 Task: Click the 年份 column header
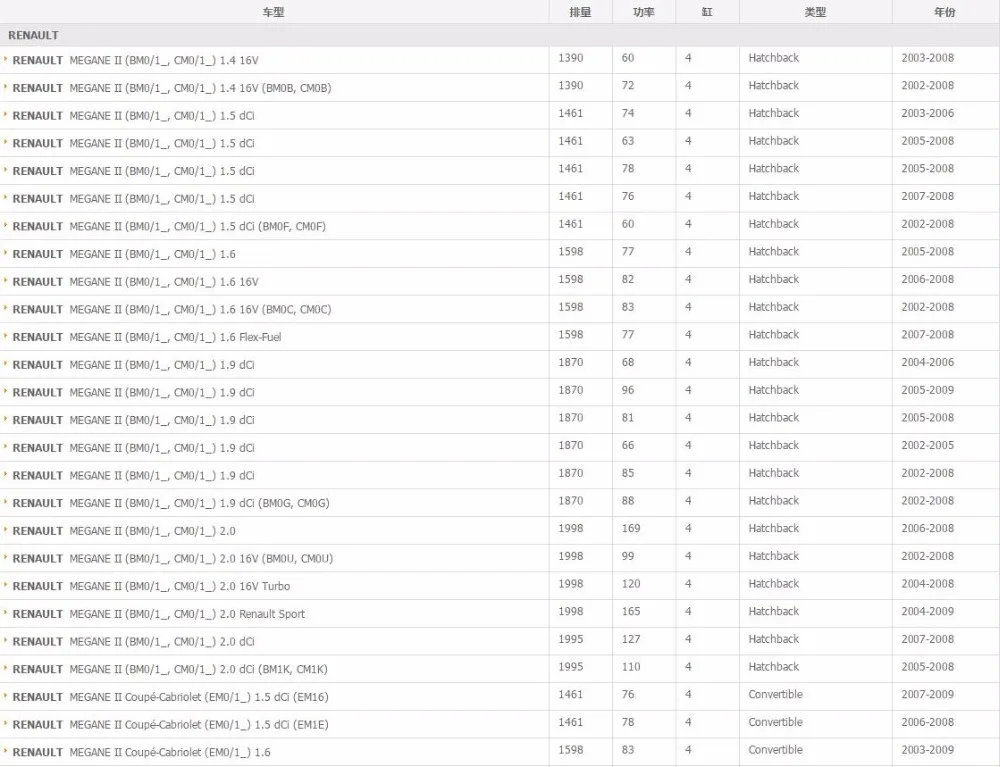click(945, 12)
